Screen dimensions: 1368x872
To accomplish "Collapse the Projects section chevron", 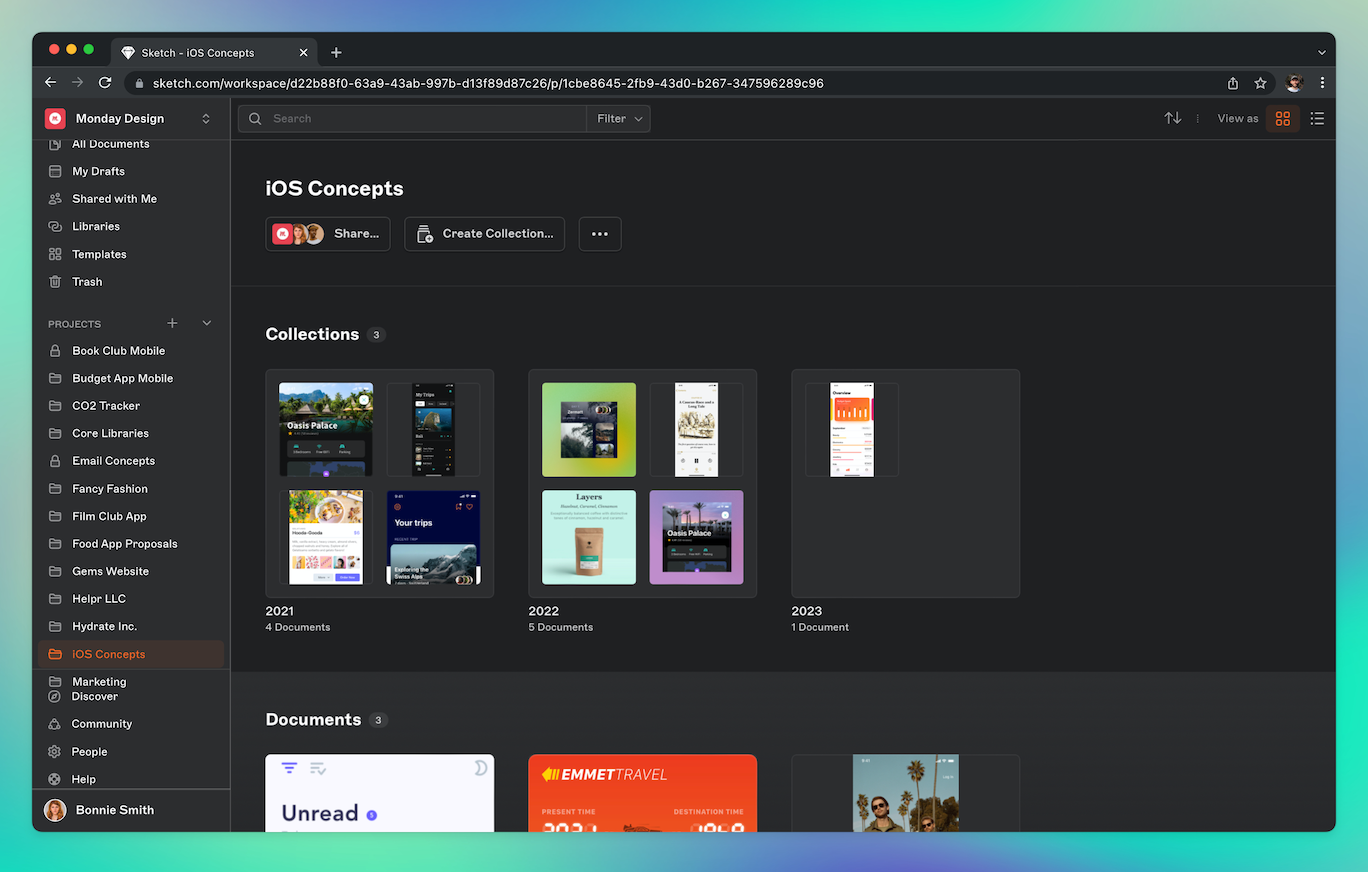I will tap(207, 323).
